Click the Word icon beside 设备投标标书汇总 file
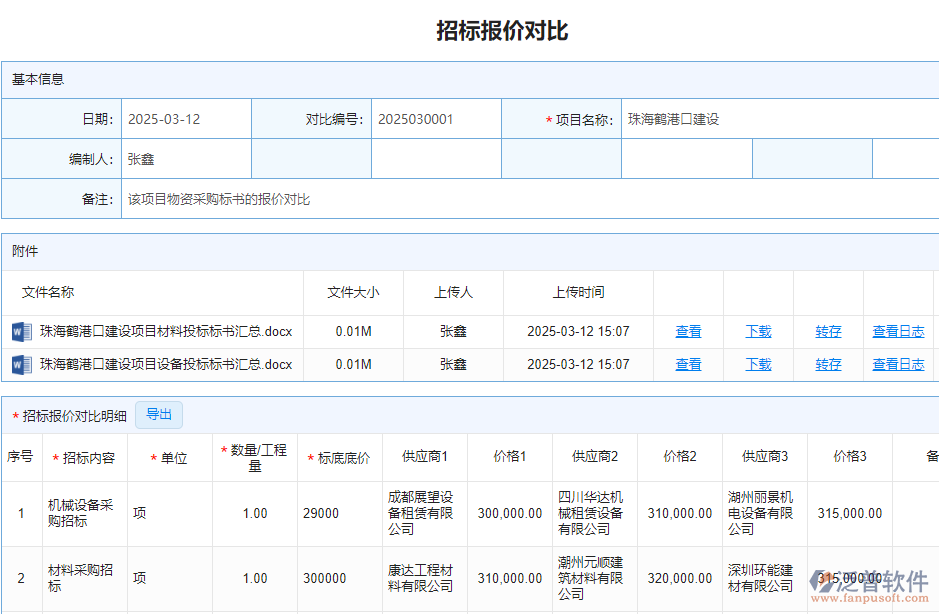The image size is (939, 614). [x=21, y=364]
